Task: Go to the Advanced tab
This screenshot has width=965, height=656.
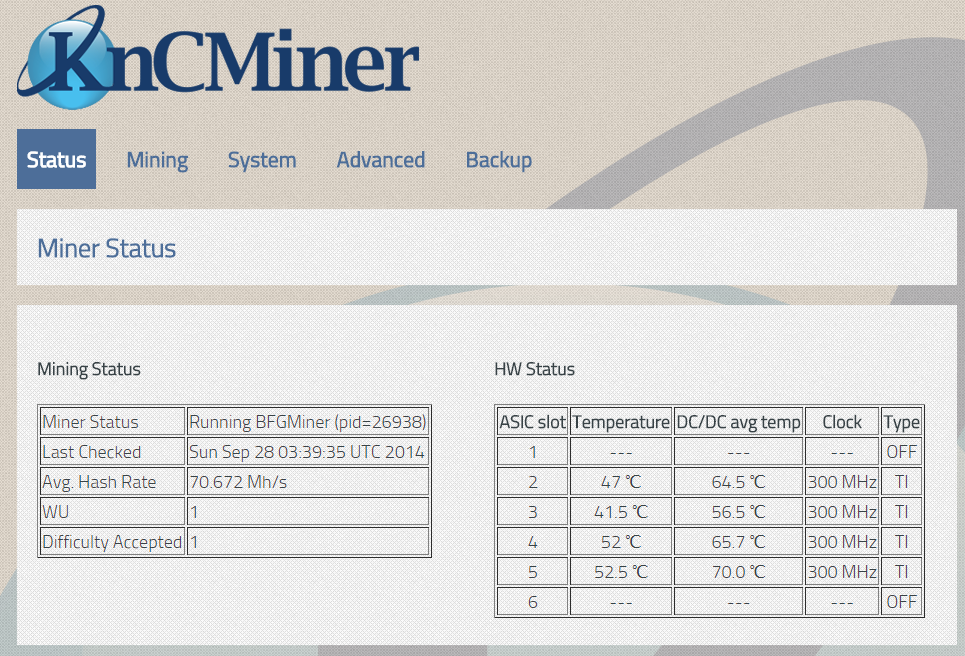Action: (381, 160)
